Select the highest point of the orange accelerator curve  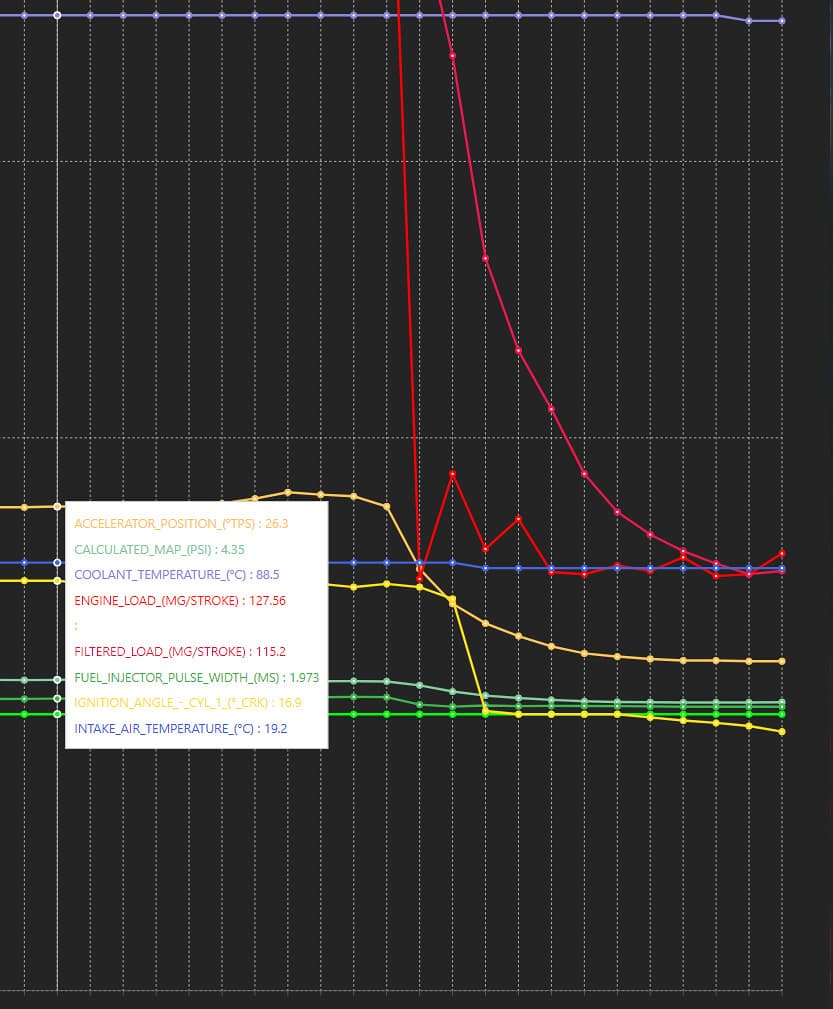point(288,492)
